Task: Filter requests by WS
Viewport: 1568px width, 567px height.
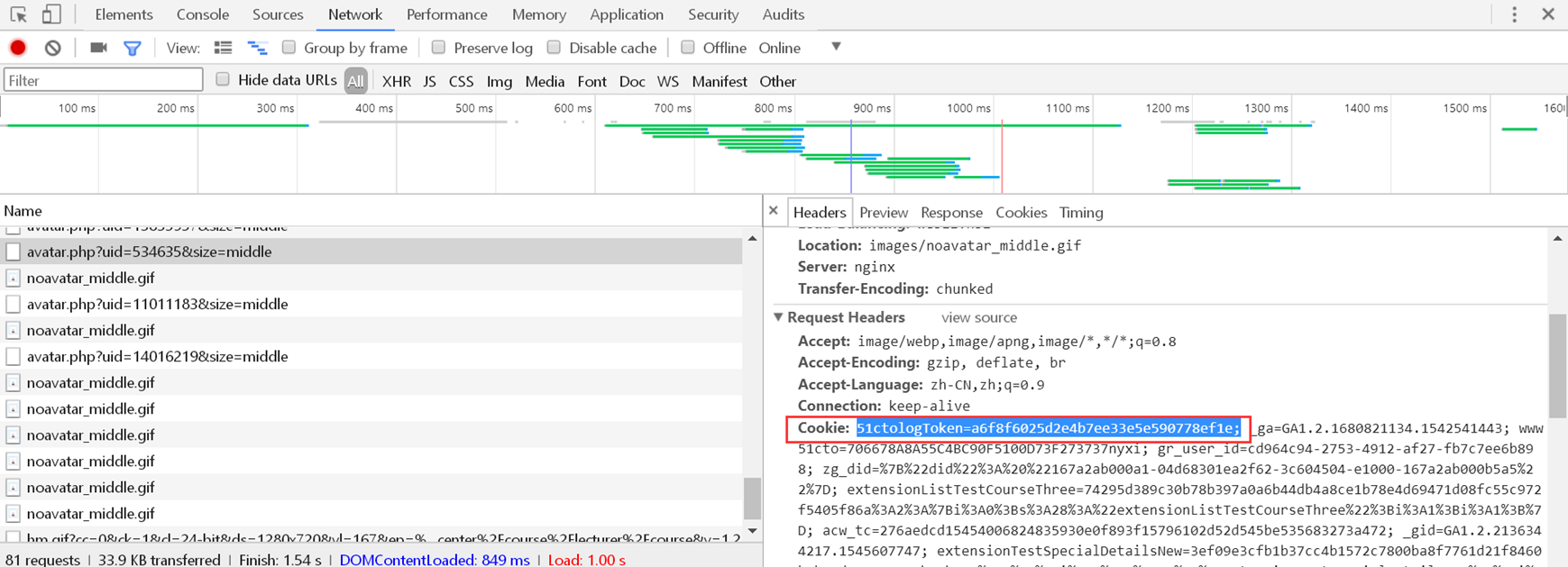Action: (x=668, y=81)
